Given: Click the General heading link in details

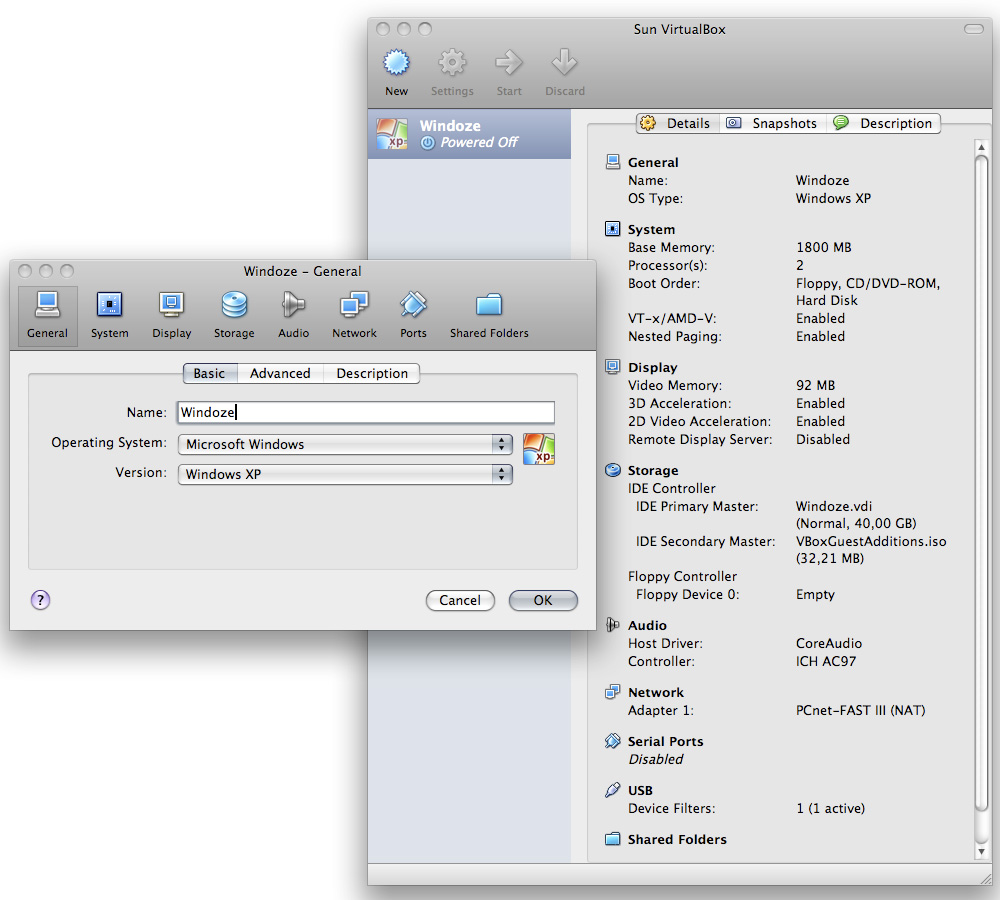Looking at the screenshot, I should 653,162.
